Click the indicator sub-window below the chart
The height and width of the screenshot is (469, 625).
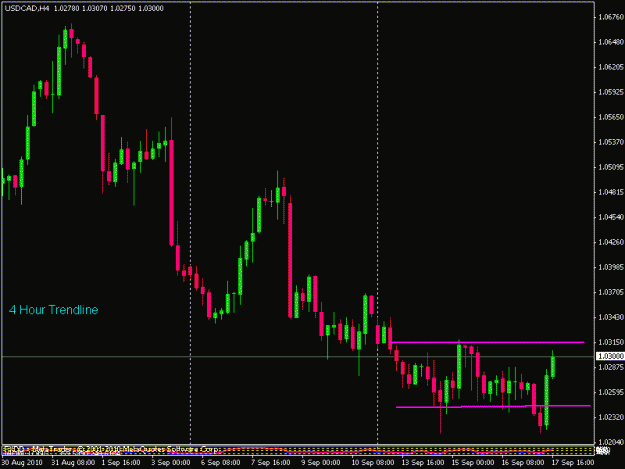298,451
